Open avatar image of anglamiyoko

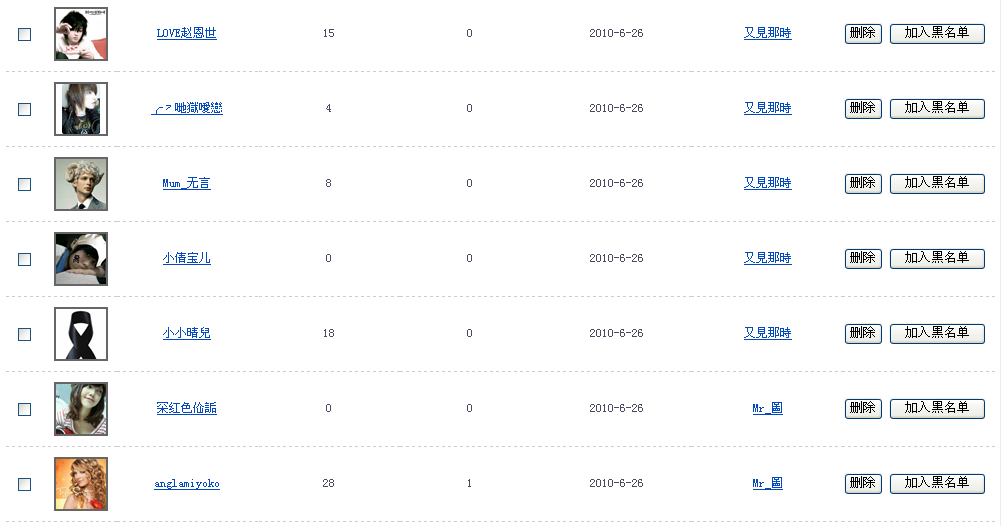coord(81,484)
